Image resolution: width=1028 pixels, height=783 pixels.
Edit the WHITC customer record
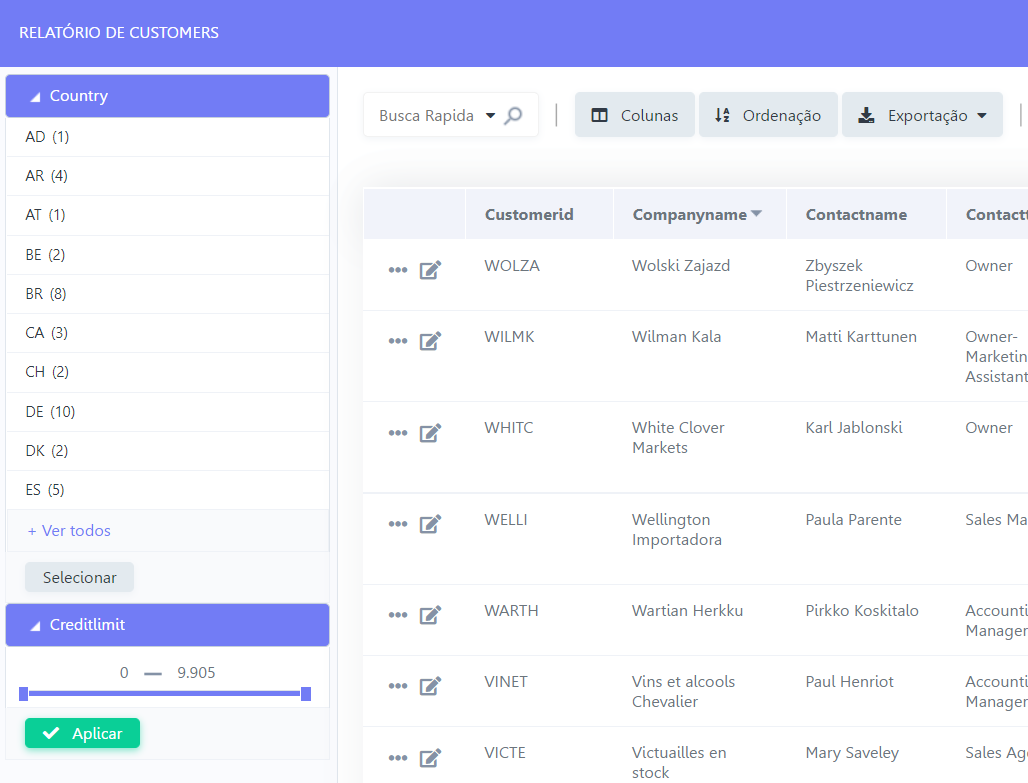coord(430,432)
